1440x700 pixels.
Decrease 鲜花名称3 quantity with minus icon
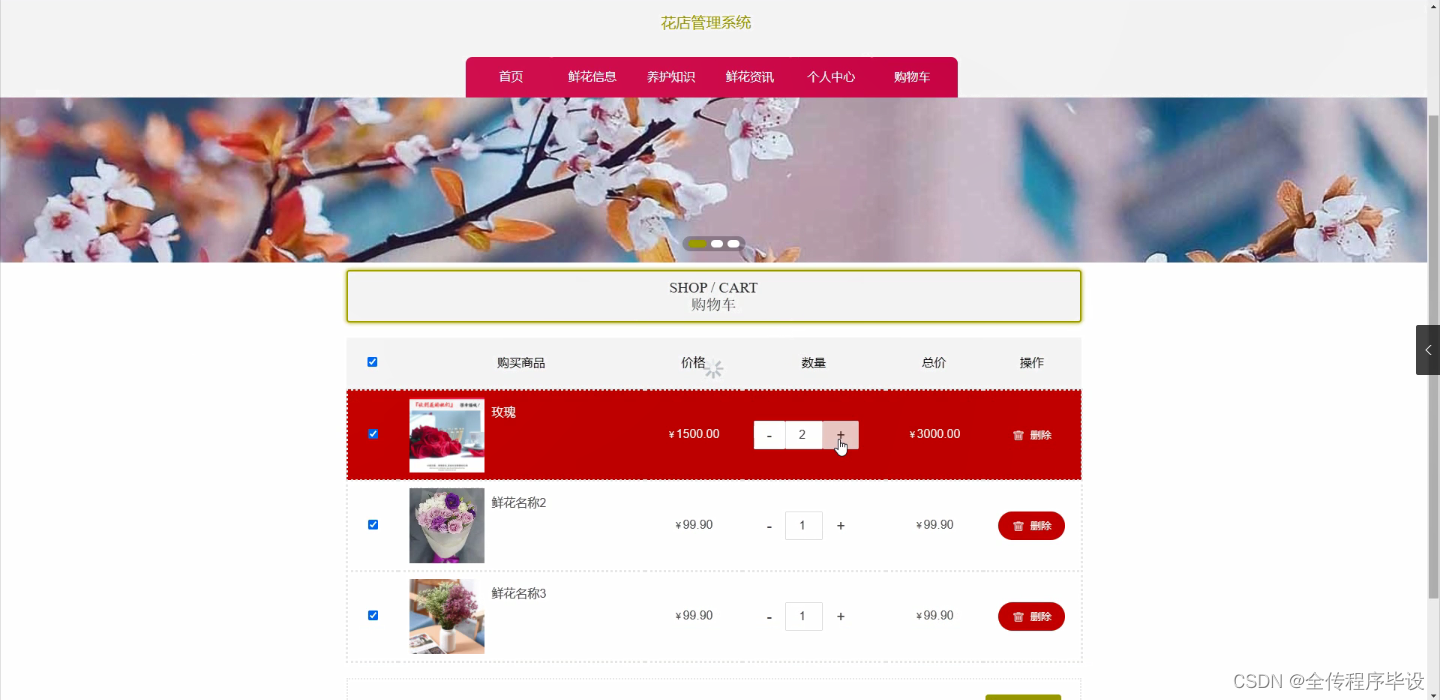coord(769,616)
